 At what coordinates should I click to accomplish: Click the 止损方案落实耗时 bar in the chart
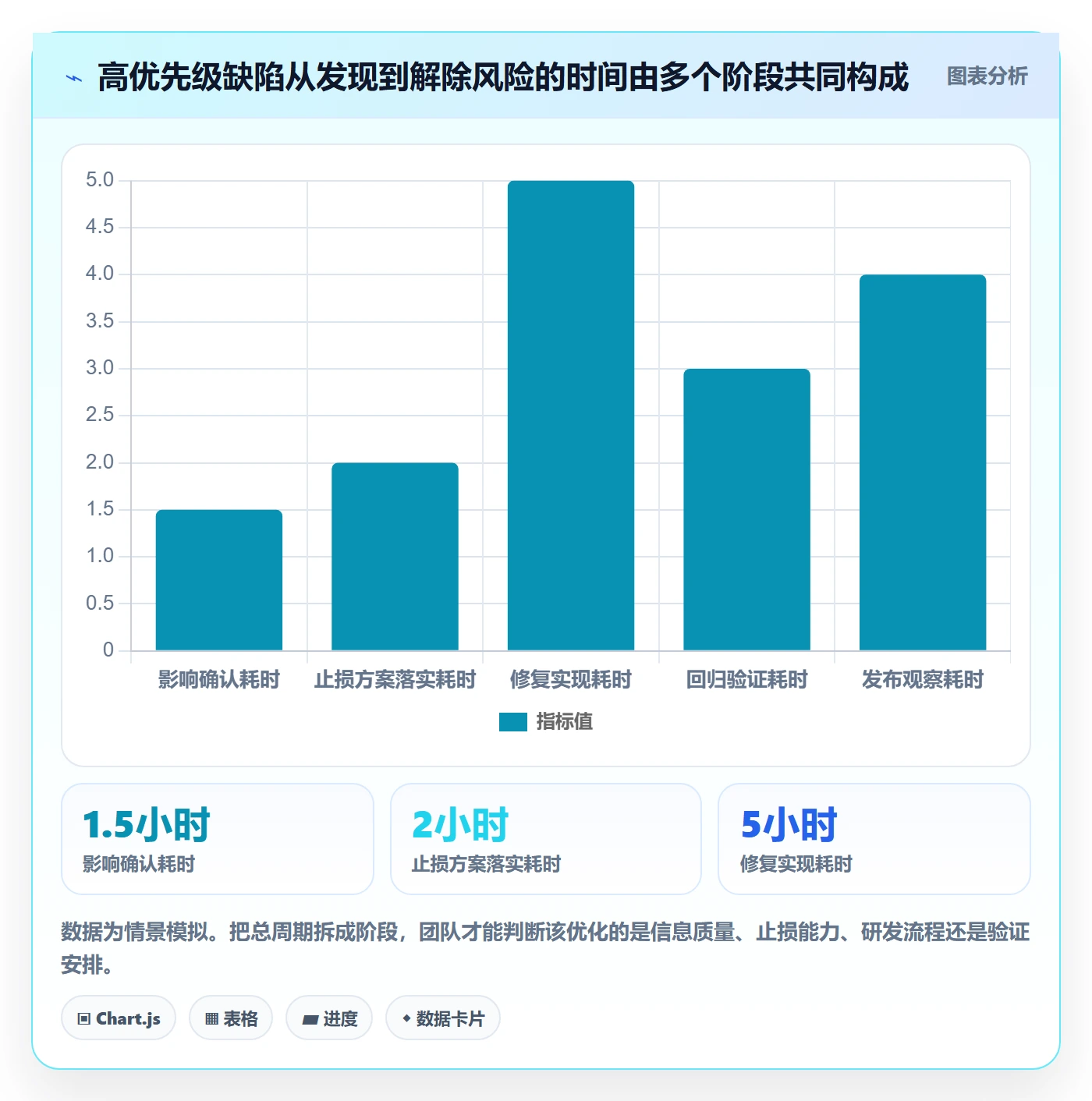[395, 557]
